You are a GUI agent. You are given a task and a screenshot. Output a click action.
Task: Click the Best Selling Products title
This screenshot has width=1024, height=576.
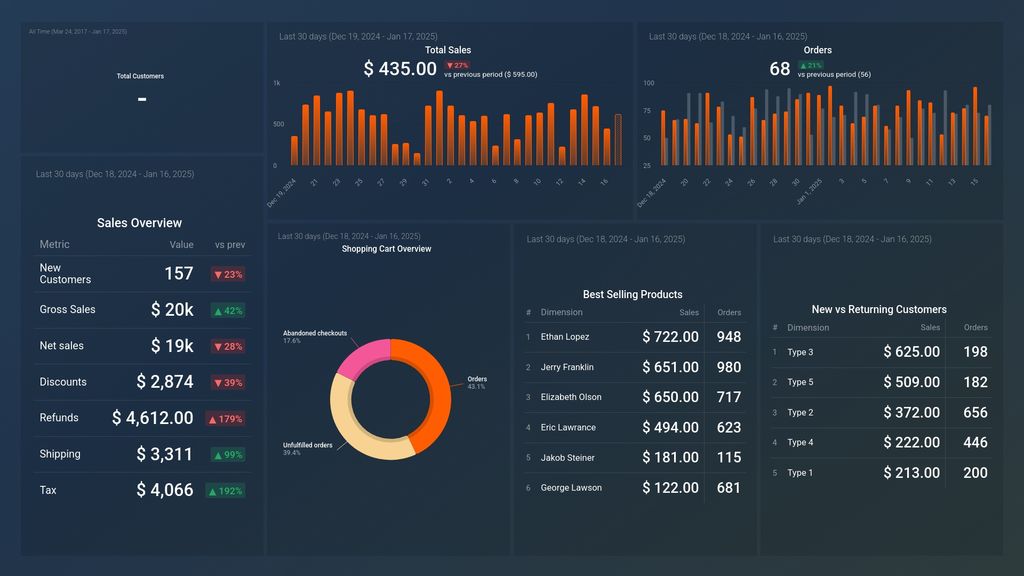[x=632, y=295]
